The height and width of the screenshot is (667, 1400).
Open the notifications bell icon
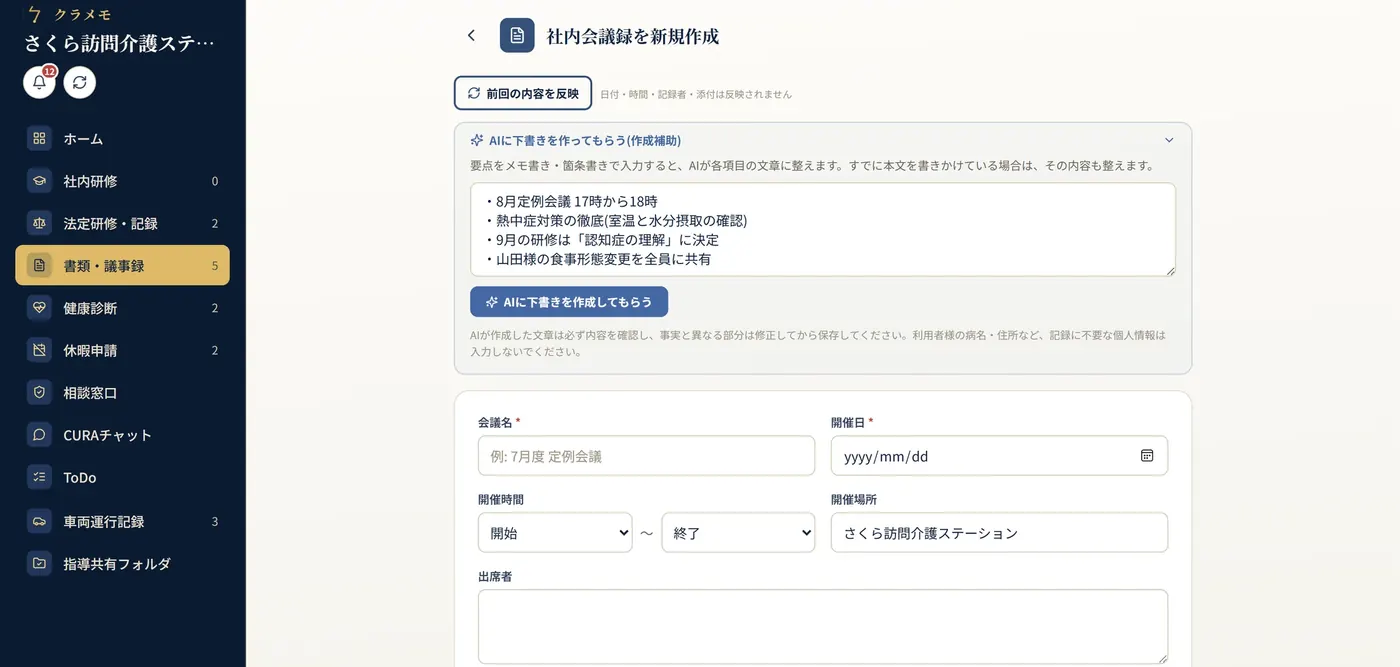(x=39, y=82)
